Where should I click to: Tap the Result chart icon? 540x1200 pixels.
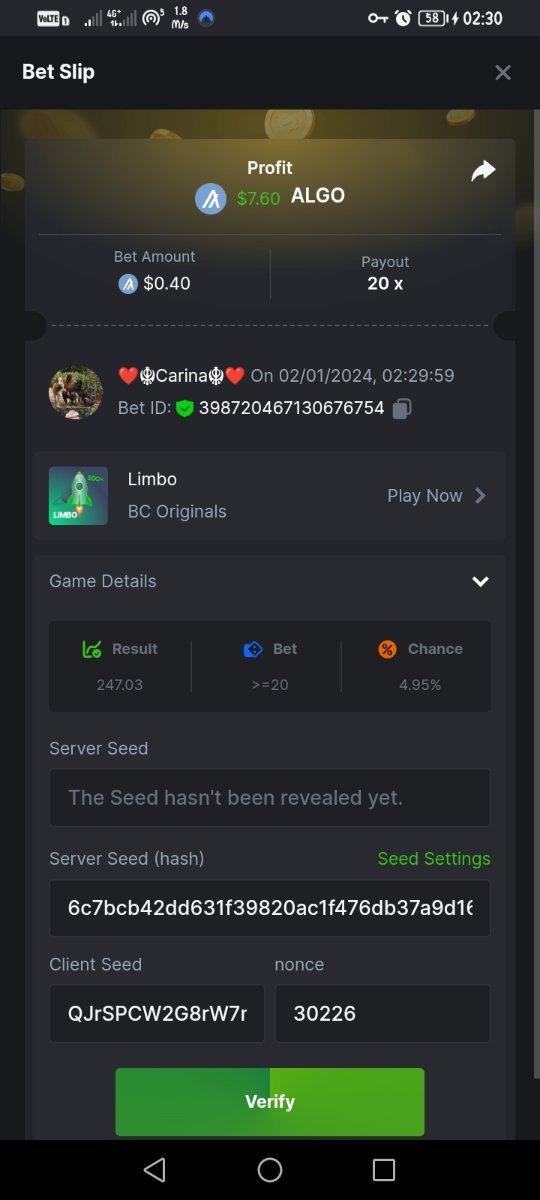tap(92, 649)
